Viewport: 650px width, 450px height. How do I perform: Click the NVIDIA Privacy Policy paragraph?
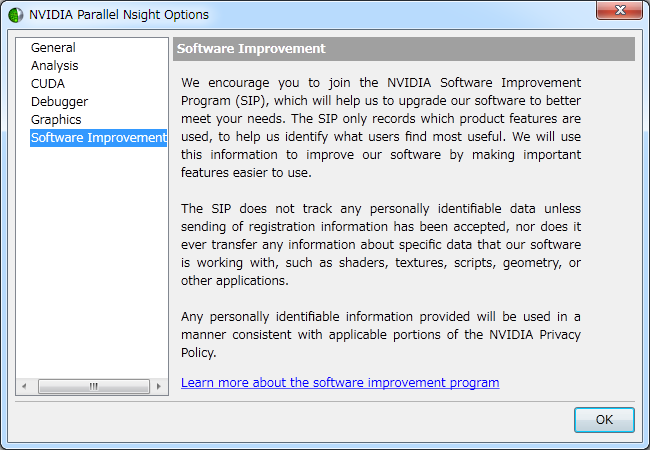click(x=380, y=335)
